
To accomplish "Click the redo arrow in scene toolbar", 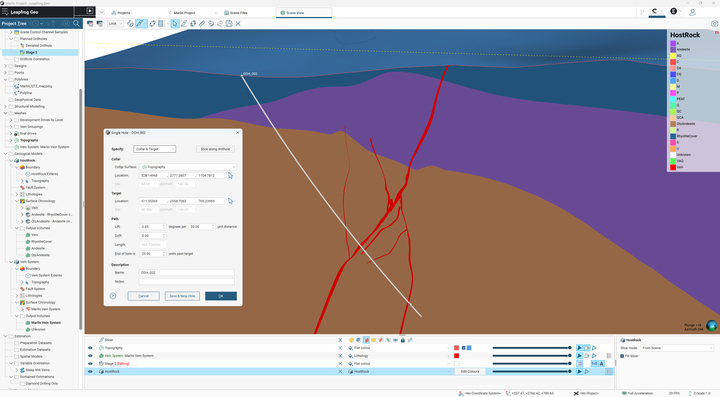I will point(220,23).
